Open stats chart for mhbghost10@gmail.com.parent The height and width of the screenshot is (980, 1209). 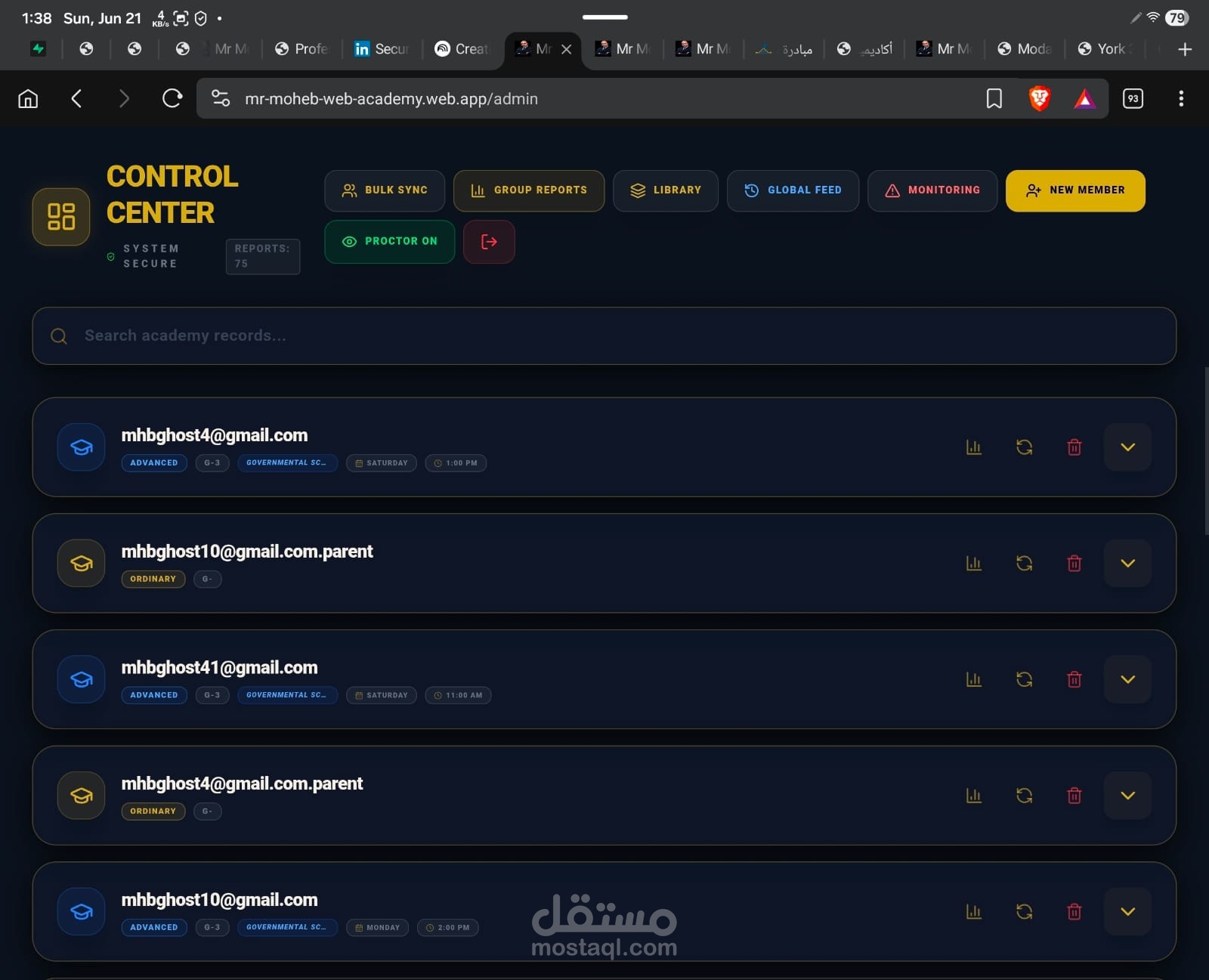(974, 564)
